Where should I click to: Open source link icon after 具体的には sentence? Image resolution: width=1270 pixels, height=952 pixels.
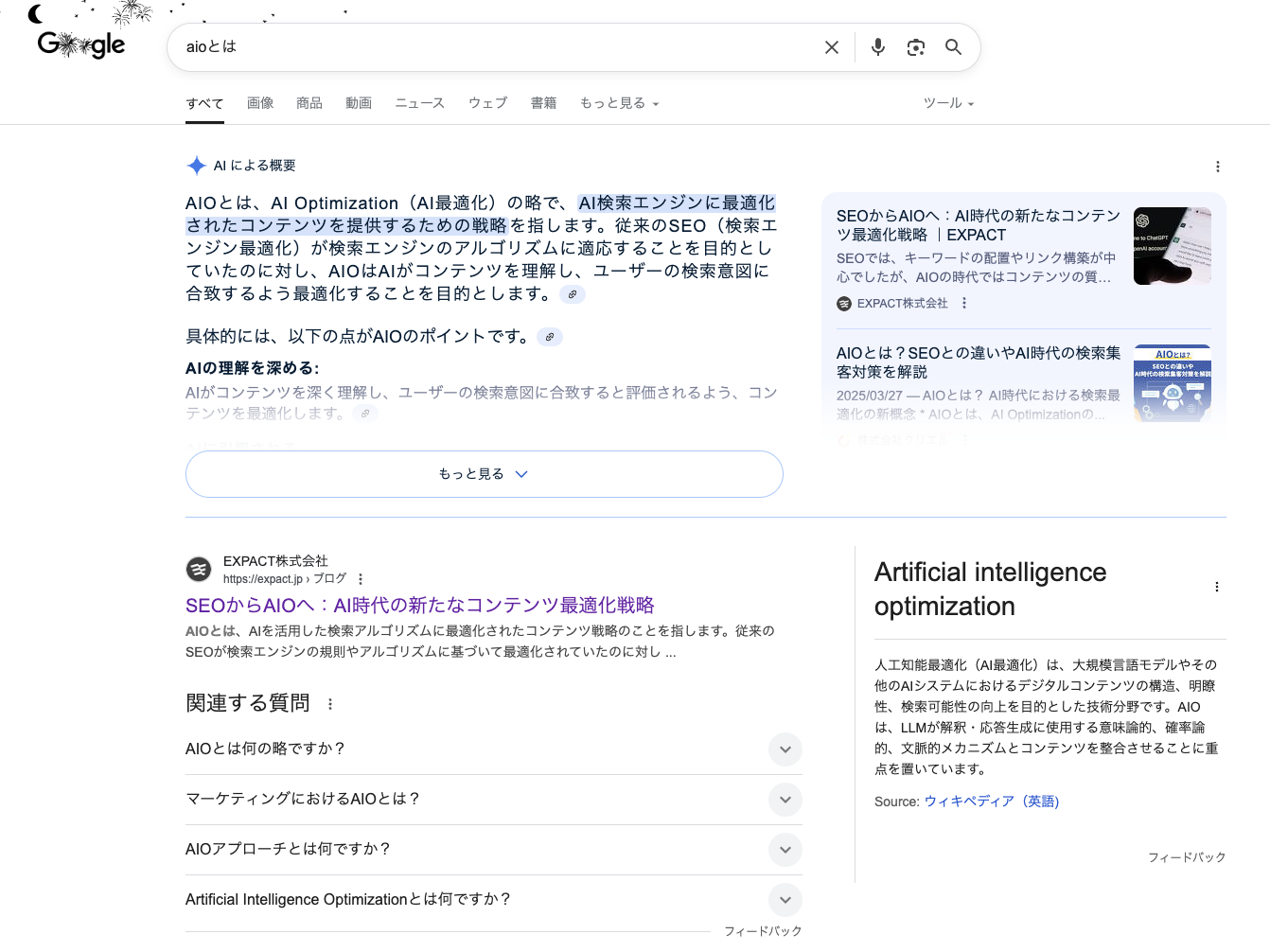tap(550, 337)
